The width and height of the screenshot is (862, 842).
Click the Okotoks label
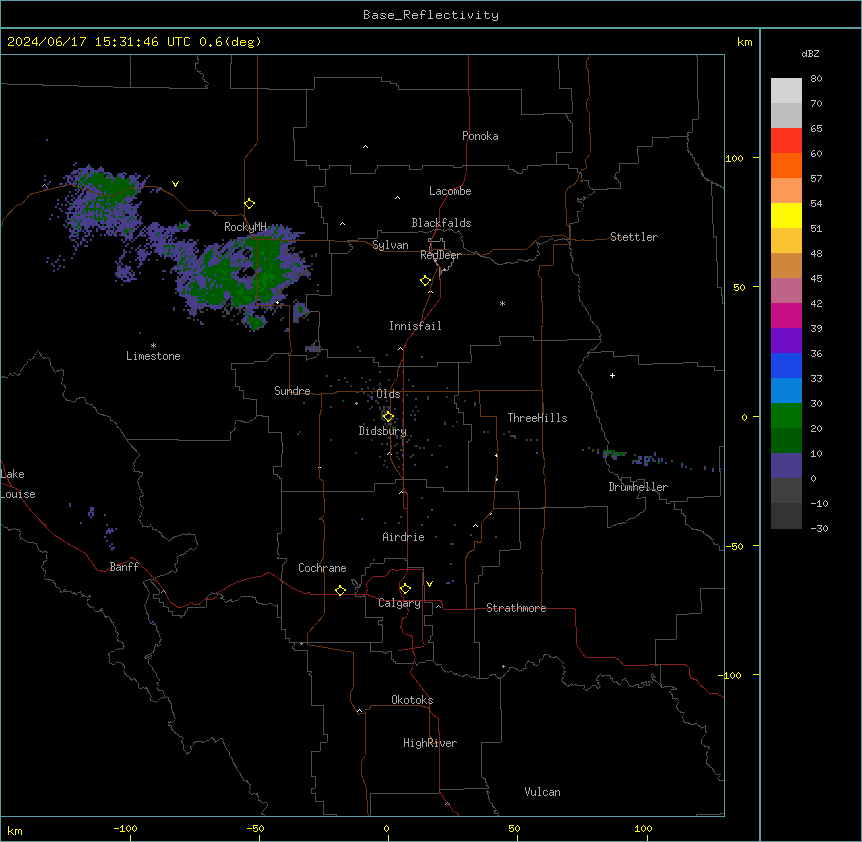point(412,700)
